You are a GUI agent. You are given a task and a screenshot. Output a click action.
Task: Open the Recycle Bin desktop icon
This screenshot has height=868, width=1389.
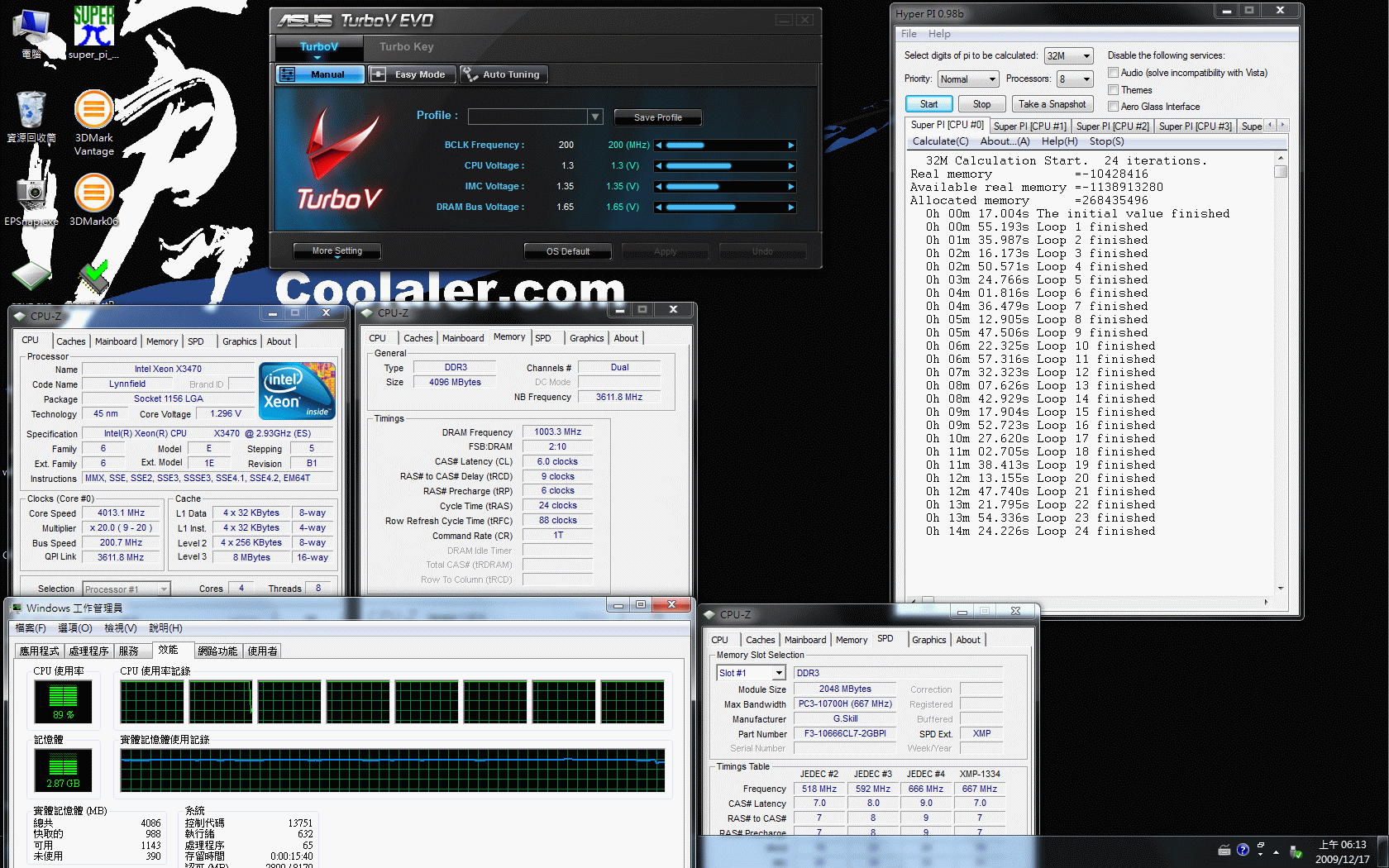(x=31, y=117)
